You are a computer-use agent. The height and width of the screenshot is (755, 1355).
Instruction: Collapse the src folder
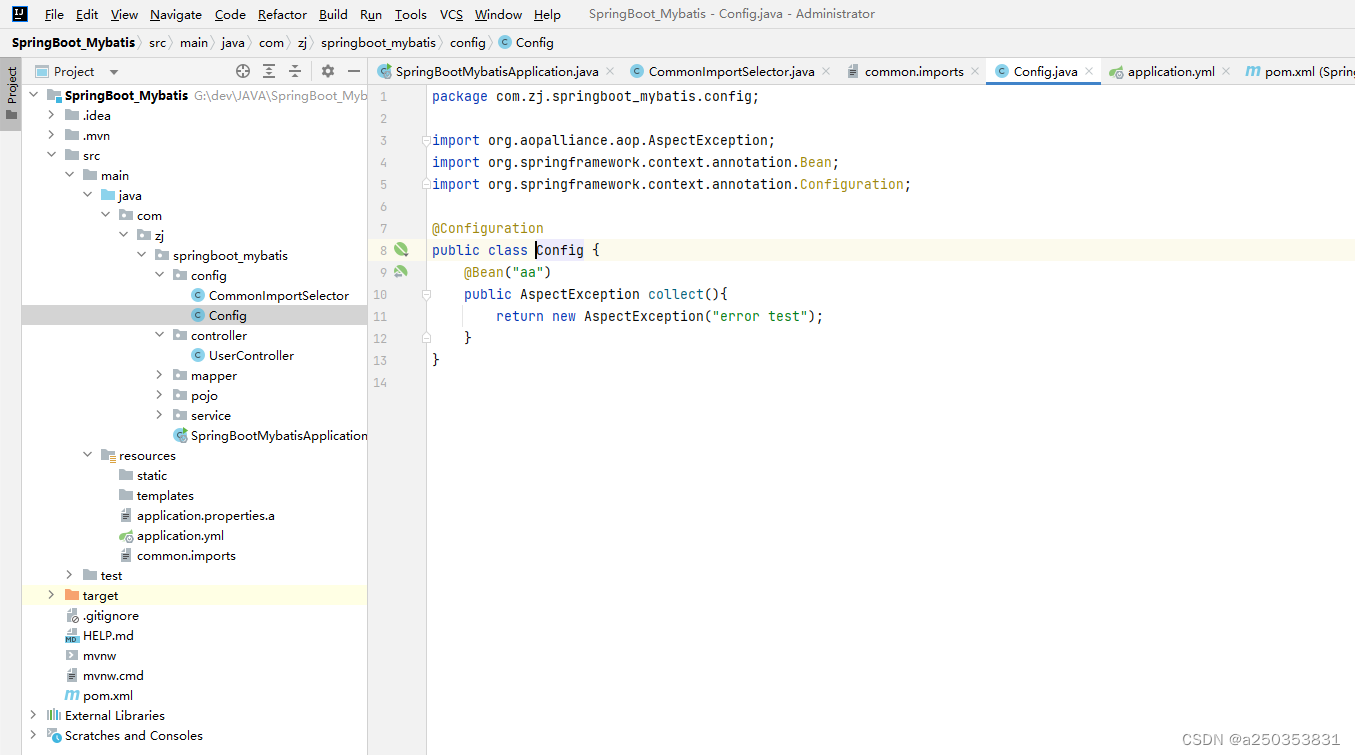[x=52, y=155]
